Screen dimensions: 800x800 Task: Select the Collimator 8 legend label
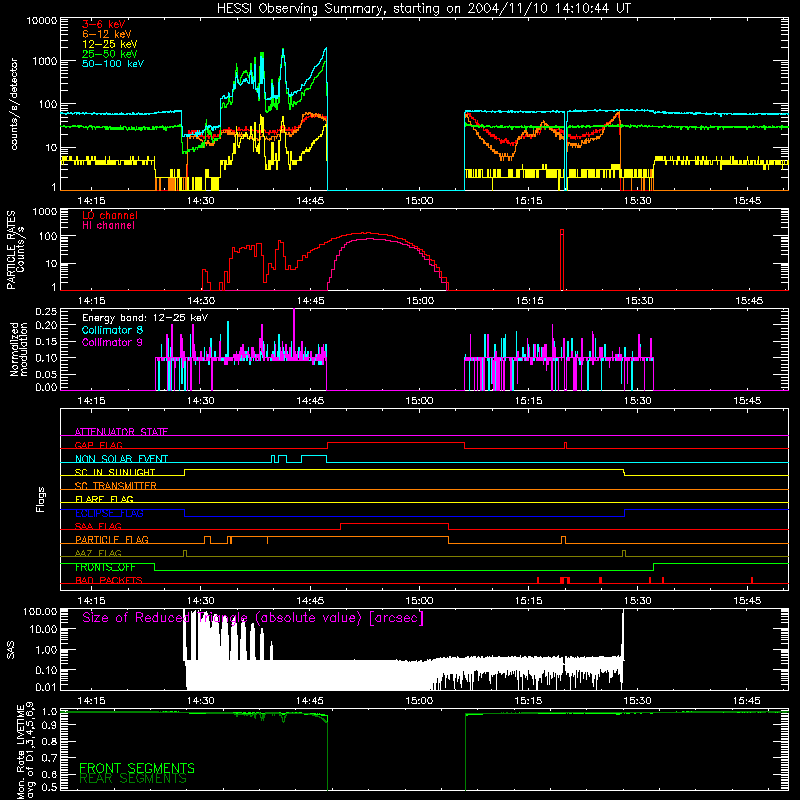pos(112,330)
